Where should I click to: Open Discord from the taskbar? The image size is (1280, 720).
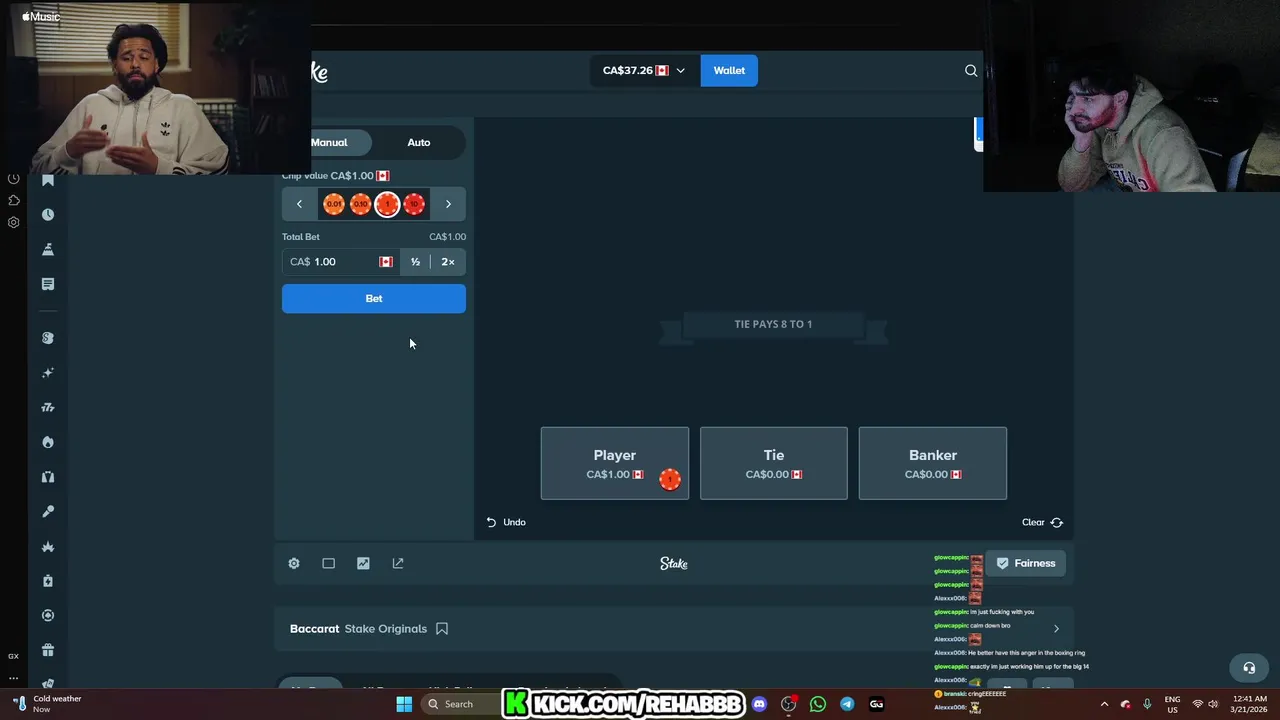point(759,704)
